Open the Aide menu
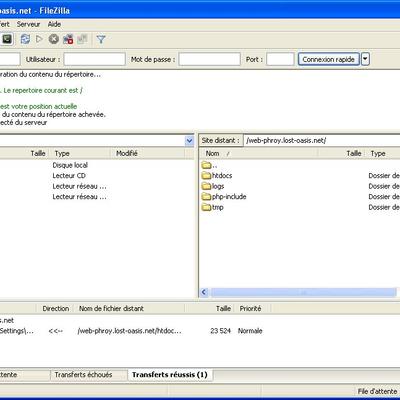 point(54,24)
